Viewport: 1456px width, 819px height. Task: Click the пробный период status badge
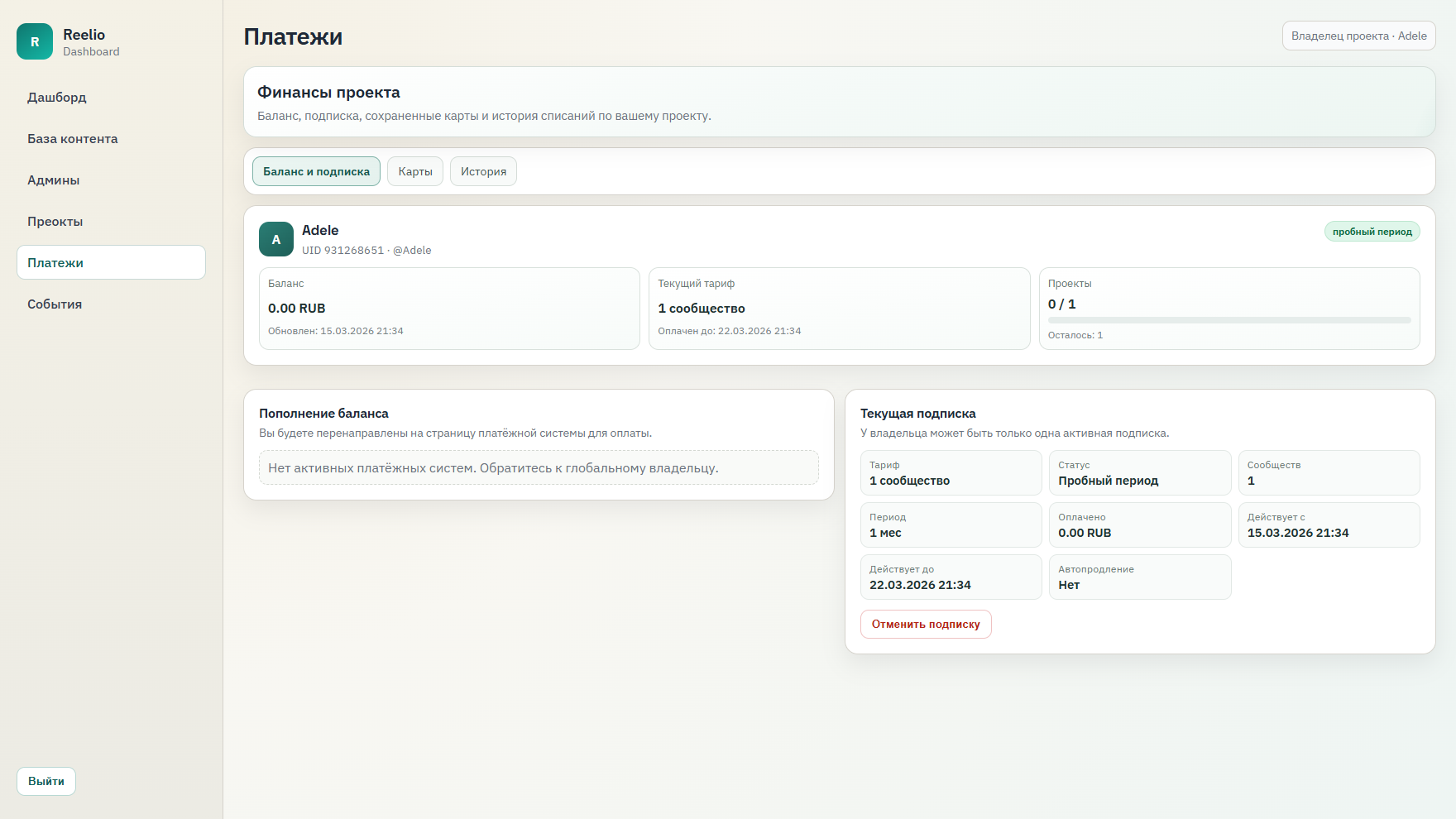[1372, 232]
